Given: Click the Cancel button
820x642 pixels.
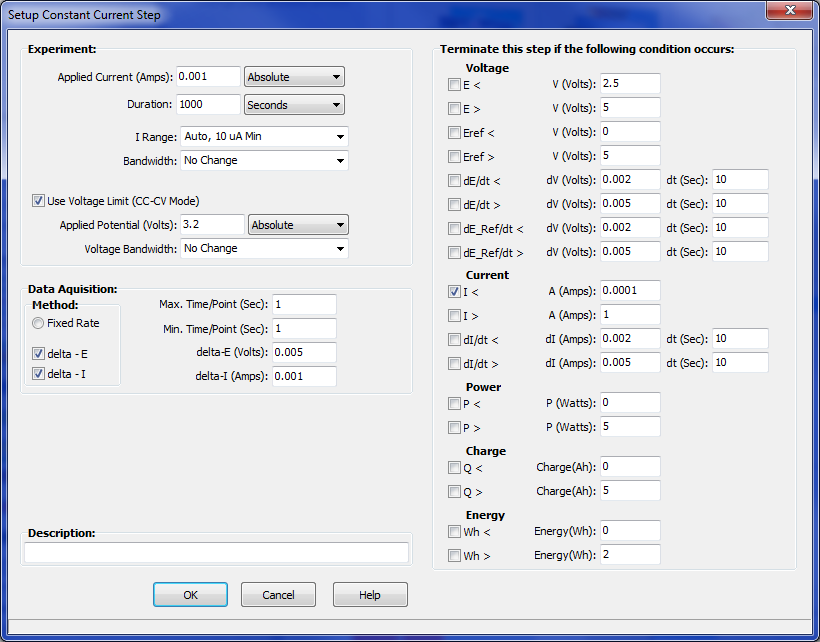Looking at the screenshot, I should [278, 595].
